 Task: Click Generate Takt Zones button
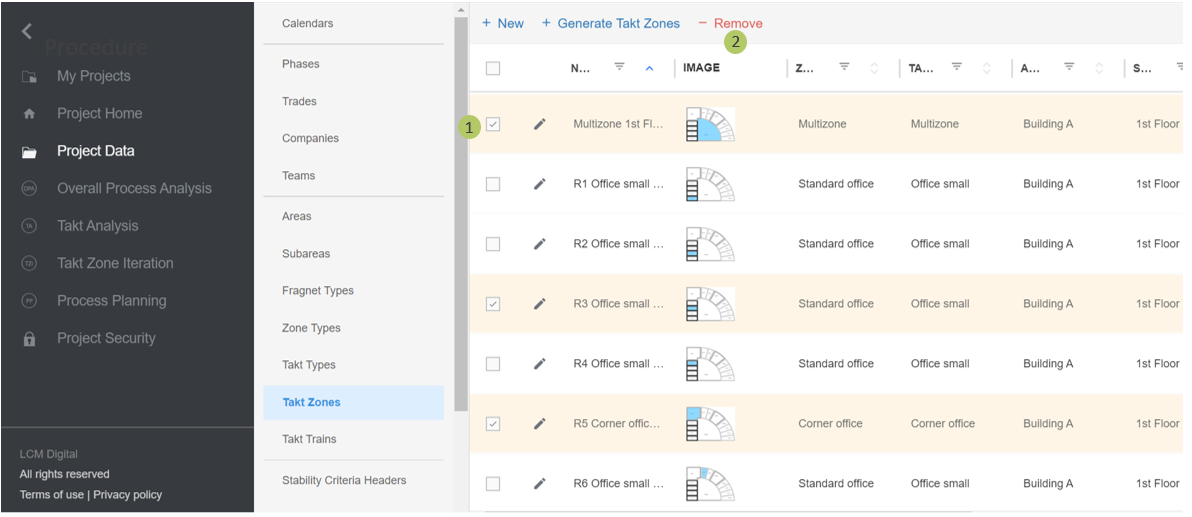(x=610, y=23)
